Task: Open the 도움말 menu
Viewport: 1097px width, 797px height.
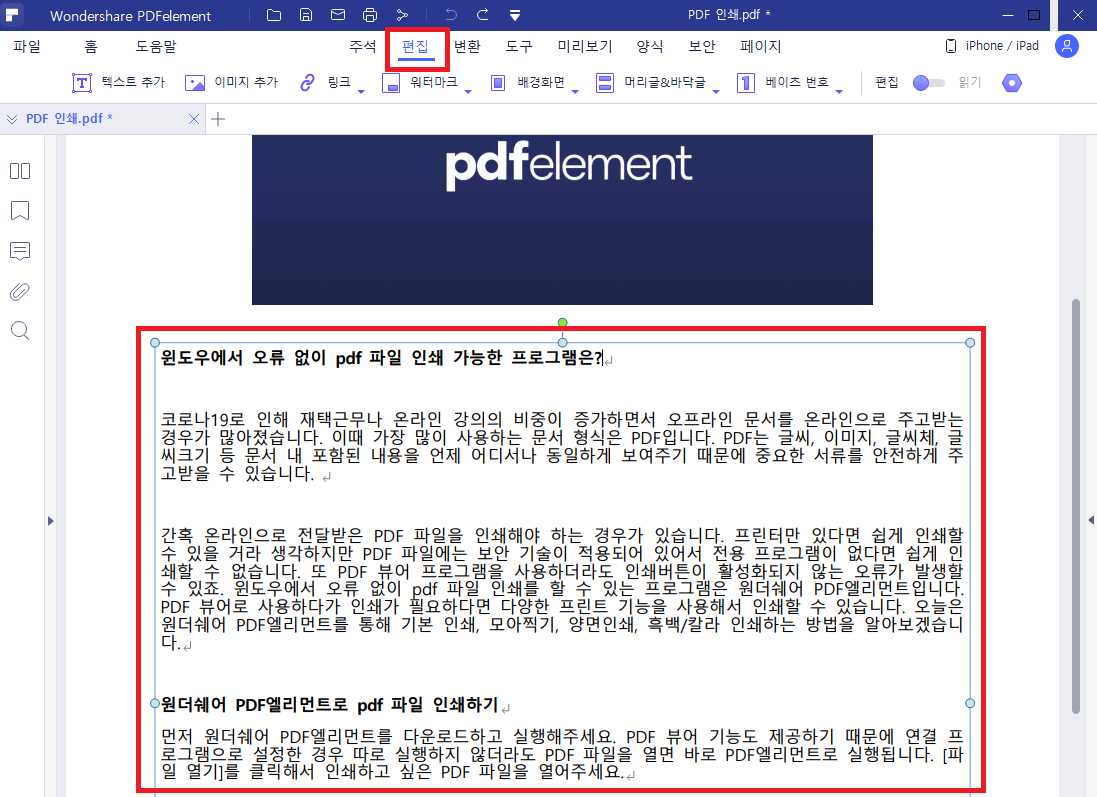Action: (x=156, y=46)
